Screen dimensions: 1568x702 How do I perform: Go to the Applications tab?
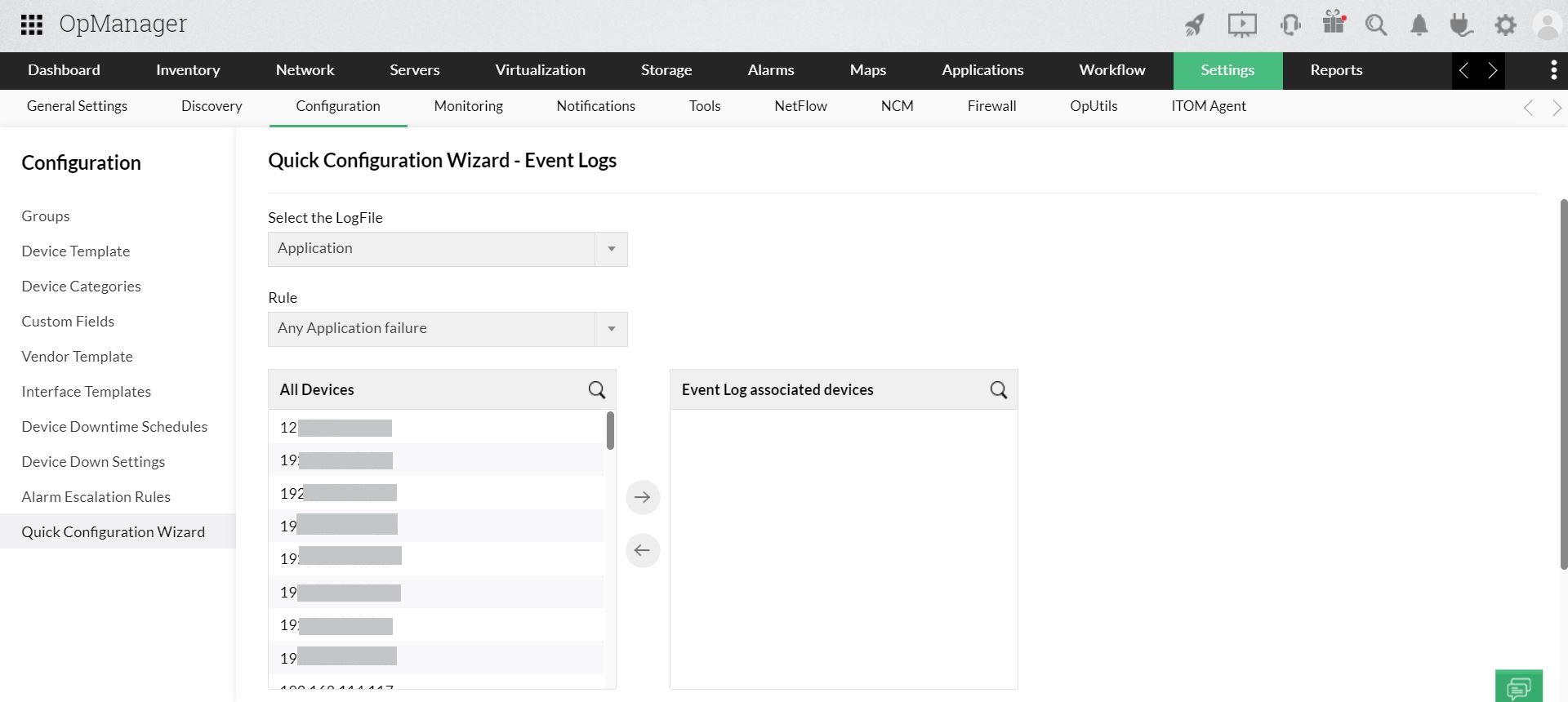982,70
